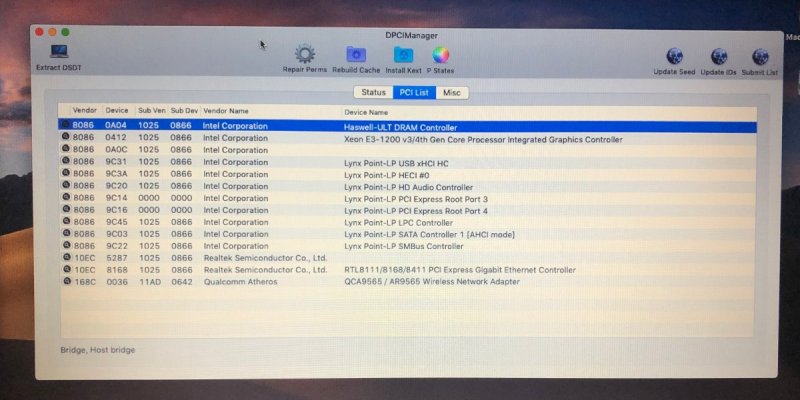The image size is (800, 400).
Task: Click magnifier icon on SATA Controller 1 row
Action: (x=66, y=233)
